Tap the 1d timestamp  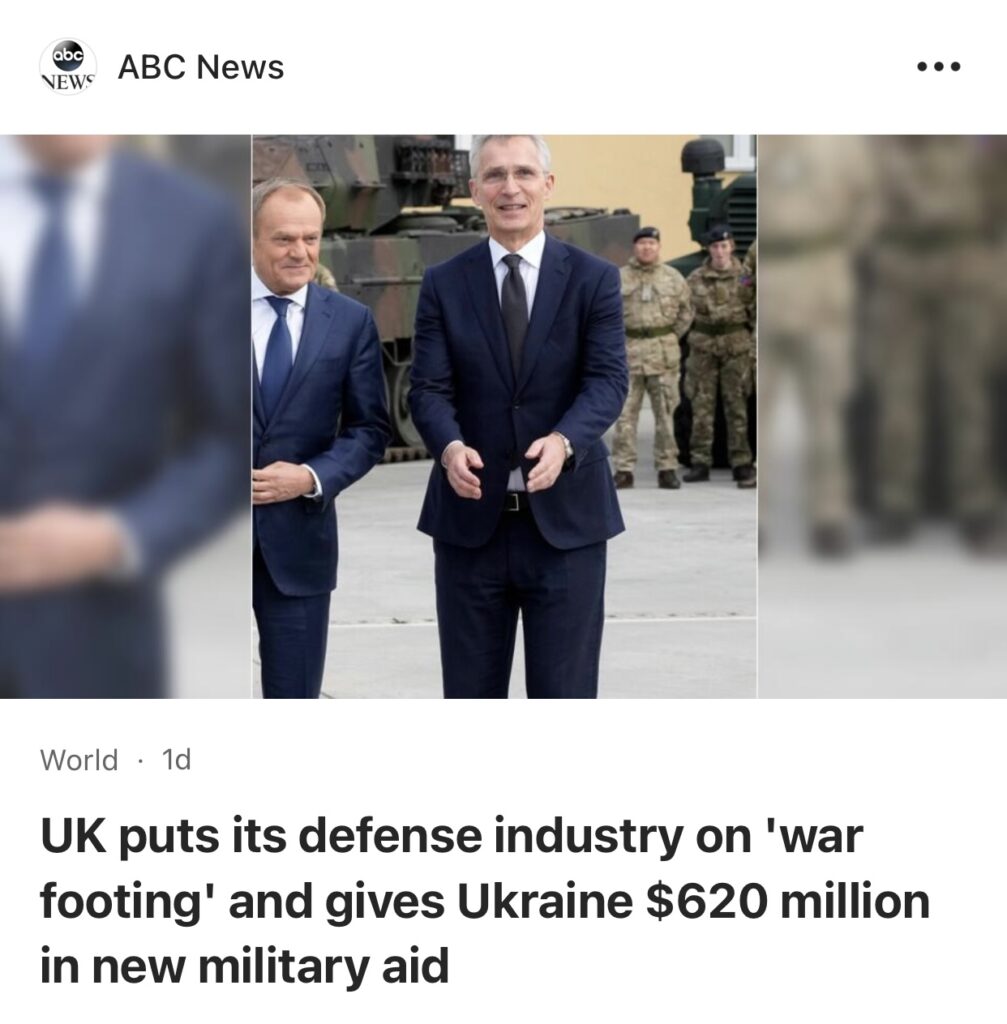point(176,760)
